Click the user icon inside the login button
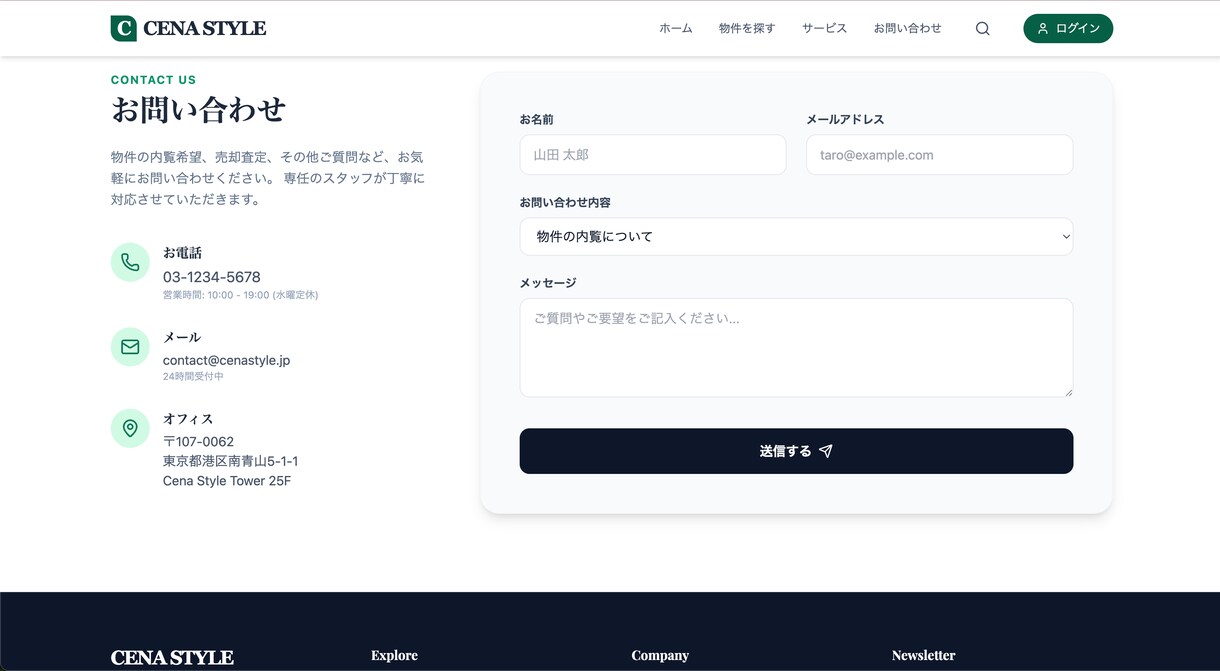 [1043, 29]
